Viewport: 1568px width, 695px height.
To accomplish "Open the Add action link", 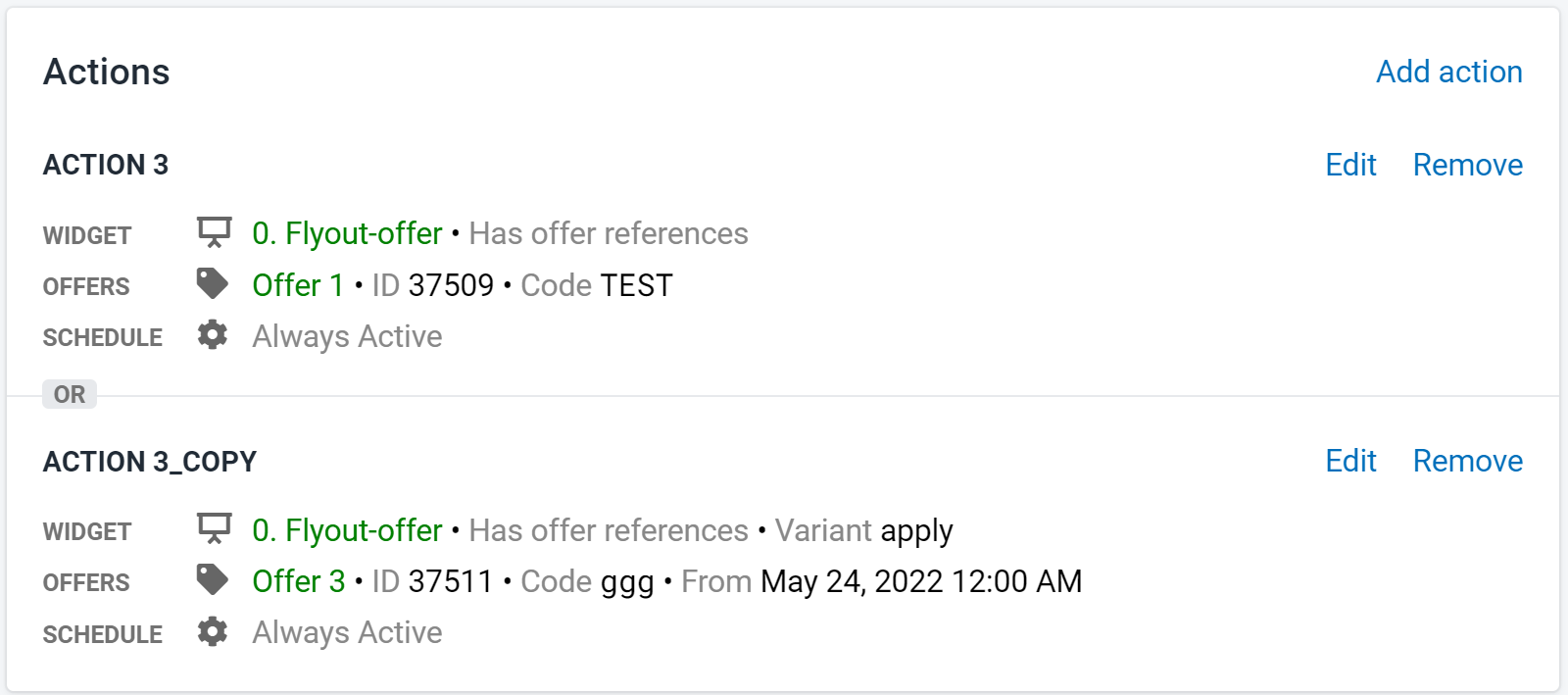I will pos(1449,72).
